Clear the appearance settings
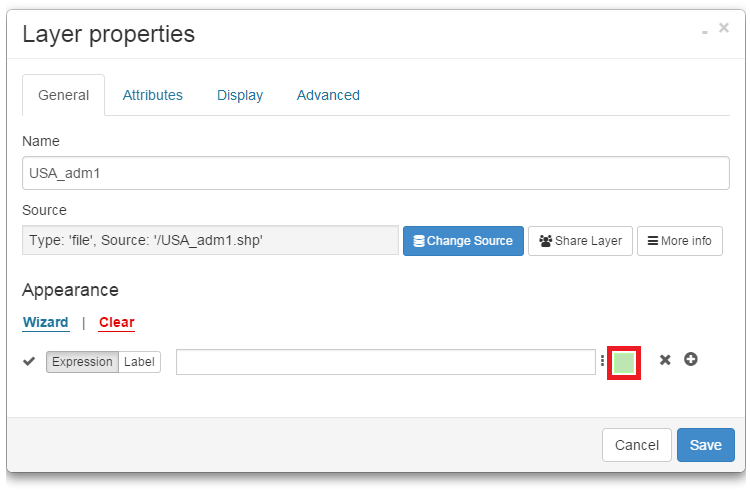This screenshot has height=492, width=750. [x=117, y=322]
